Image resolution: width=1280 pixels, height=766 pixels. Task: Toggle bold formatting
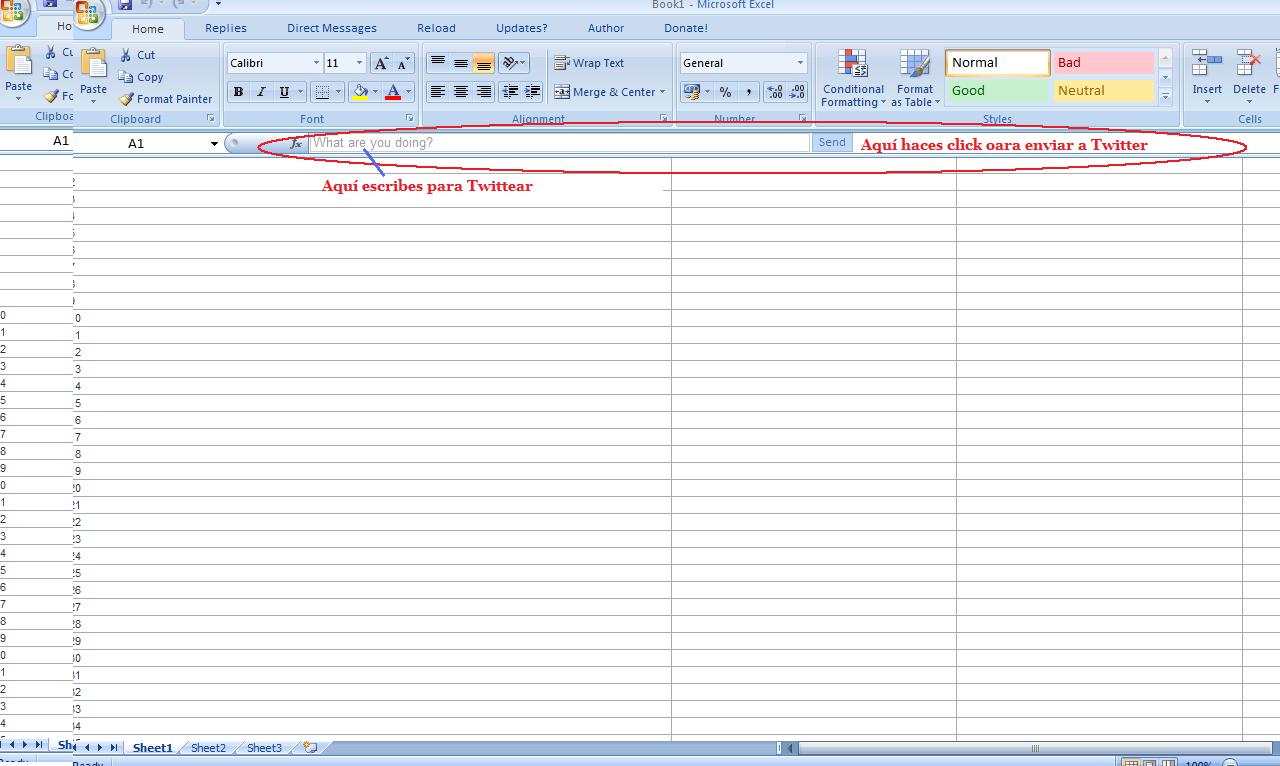[238, 92]
